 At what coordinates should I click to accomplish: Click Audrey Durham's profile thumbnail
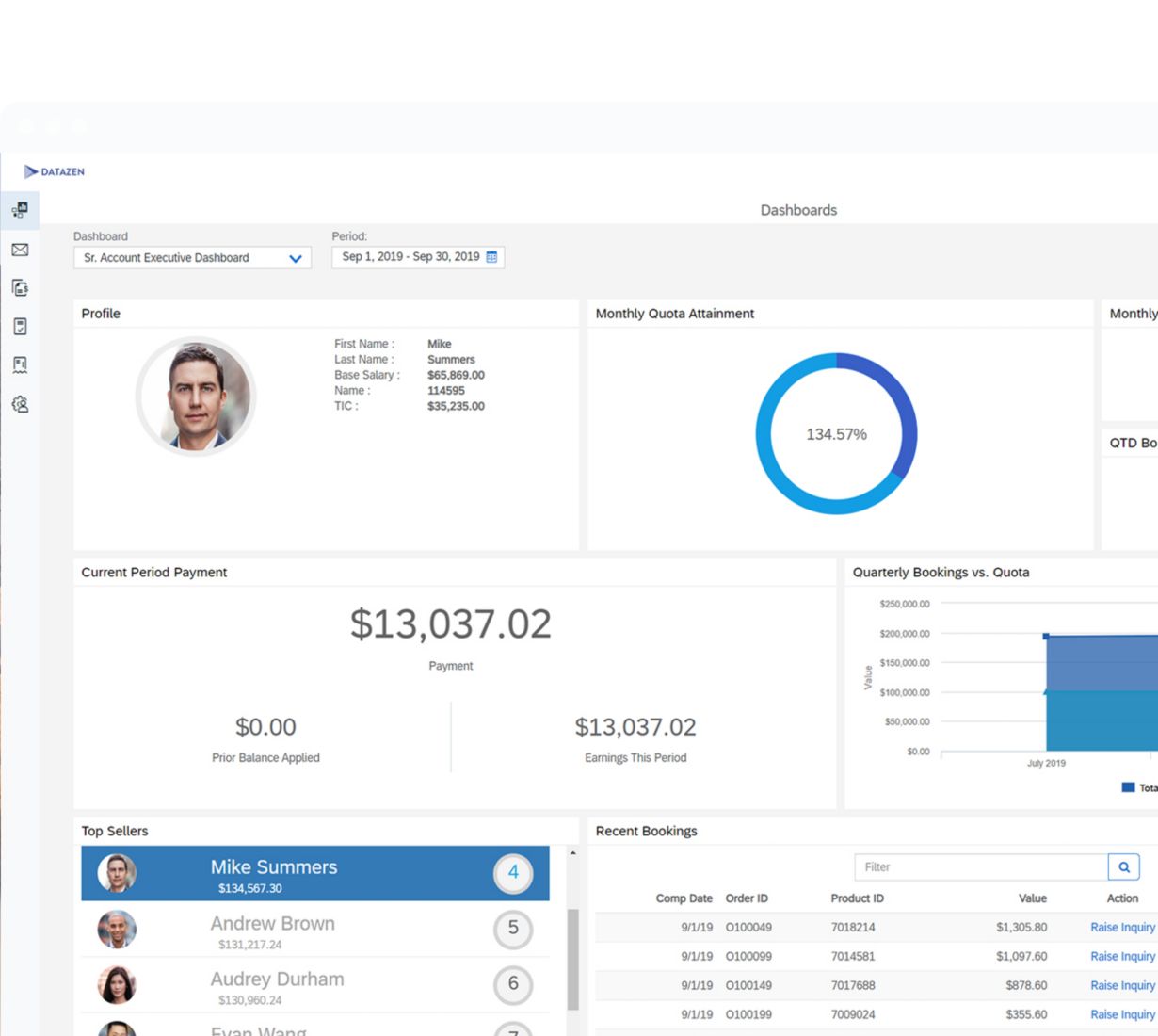coord(117,985)
